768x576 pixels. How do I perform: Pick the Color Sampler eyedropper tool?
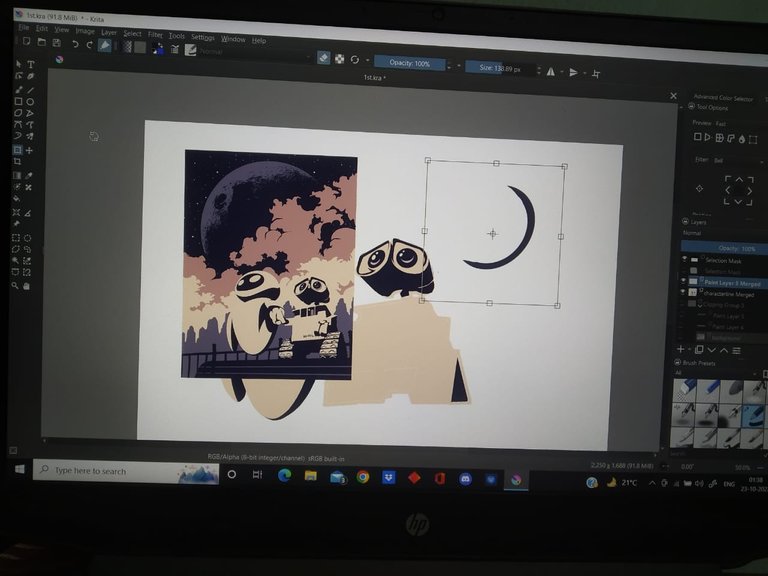pyautogui.click(x=29, y=175)
